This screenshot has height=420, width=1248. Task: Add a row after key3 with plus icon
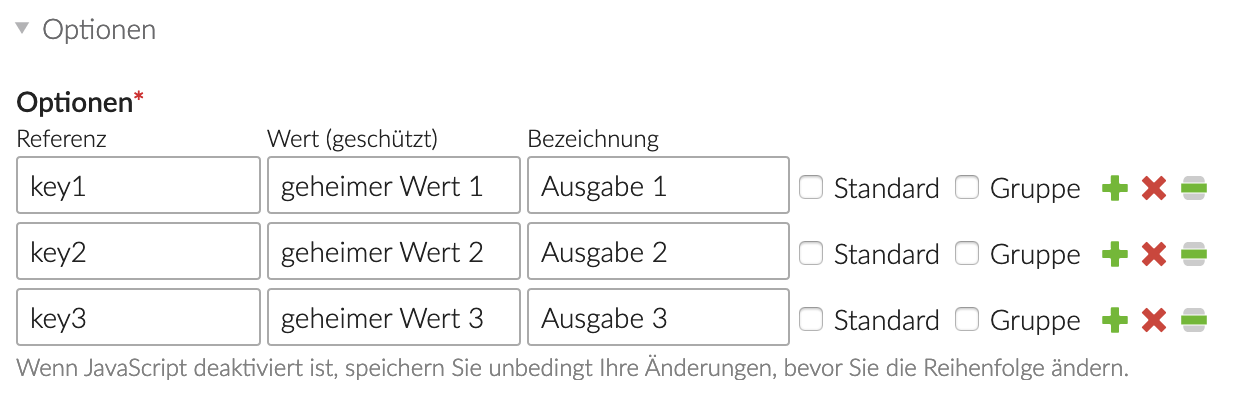(1115, 320)
